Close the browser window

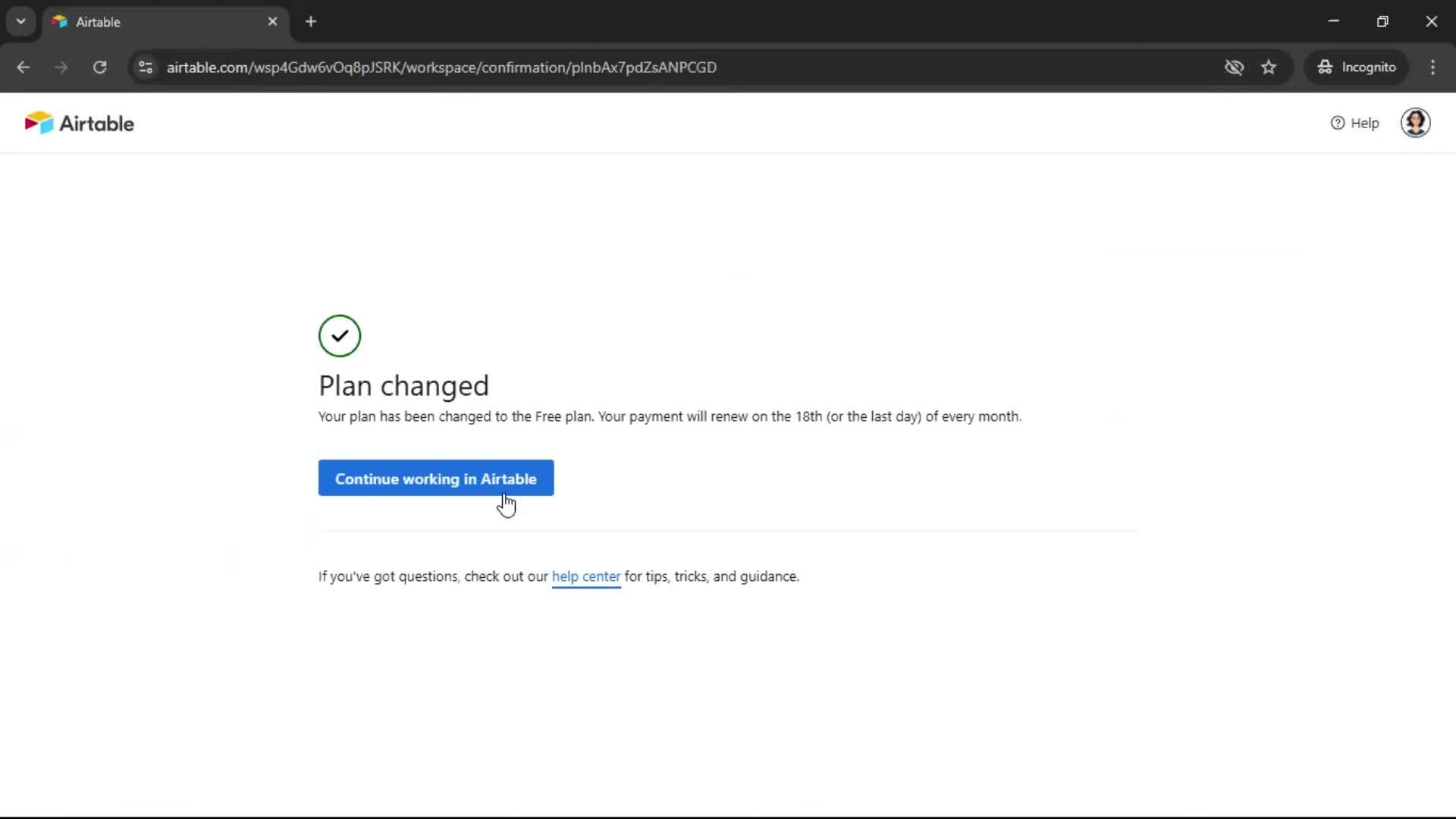pyautogui.click(x=1431, y=21)
